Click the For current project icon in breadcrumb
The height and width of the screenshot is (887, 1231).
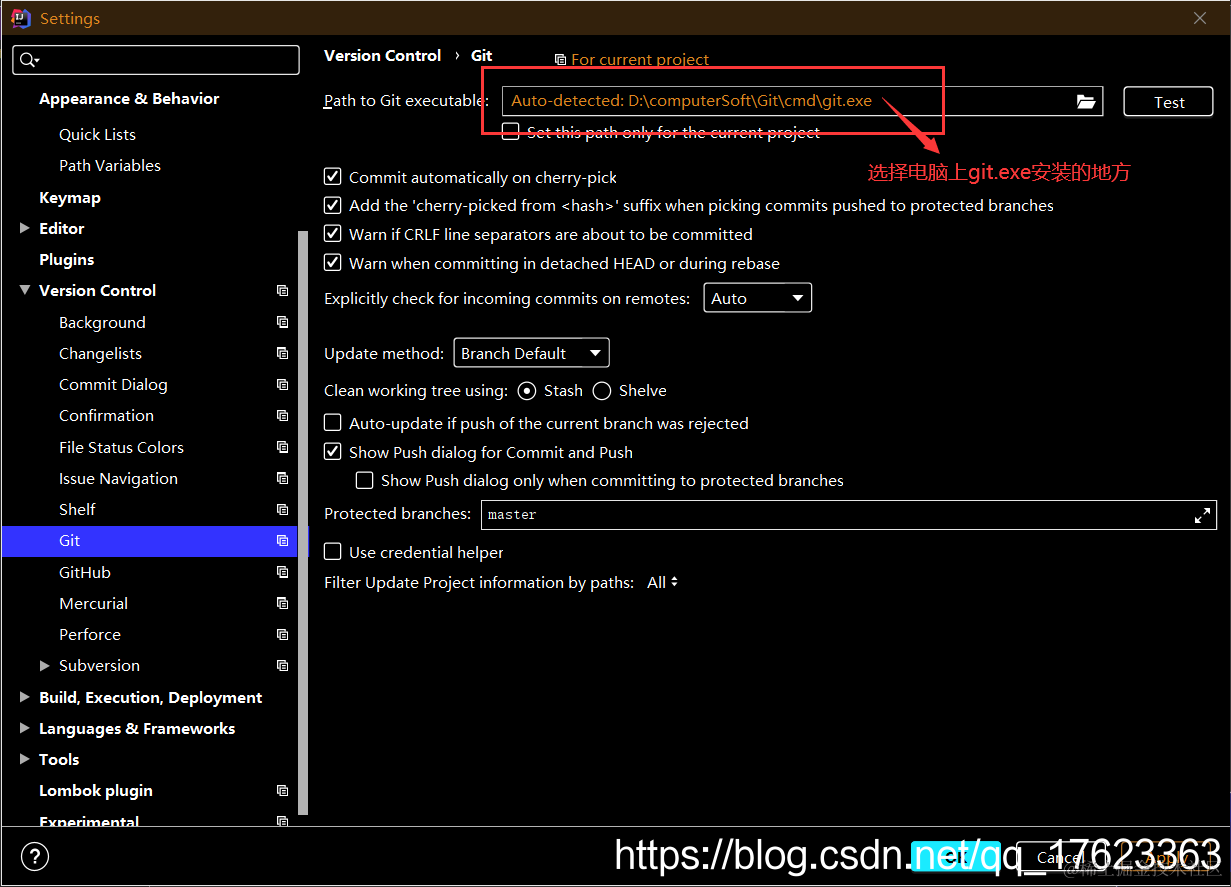click(x=560, y=60)
